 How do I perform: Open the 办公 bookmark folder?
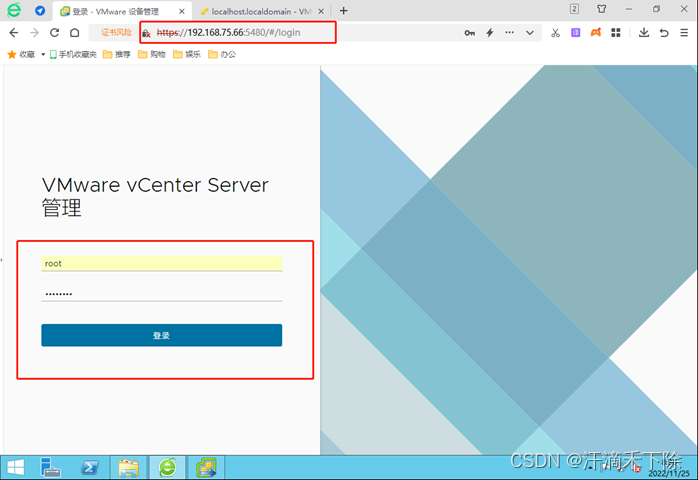point(222,54)
